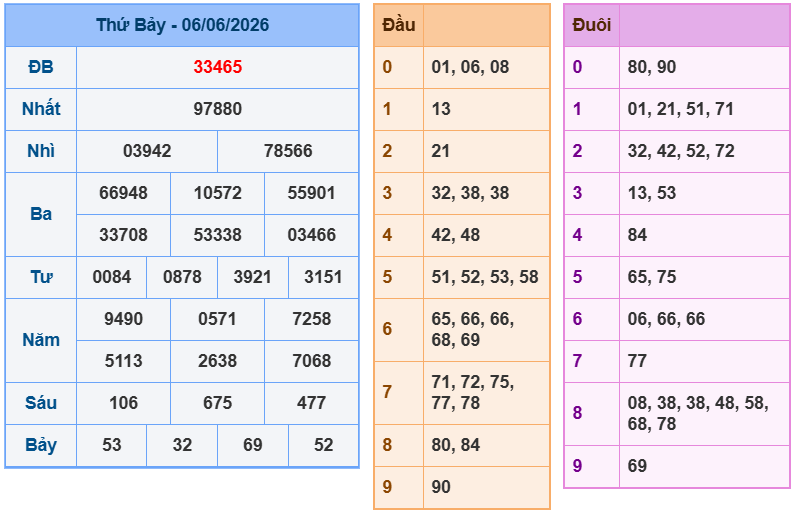Screen dimensions: 795x521
Task: Select Đầu row values 71, 72, 75, 77, 78
Action: pos(473,392)
